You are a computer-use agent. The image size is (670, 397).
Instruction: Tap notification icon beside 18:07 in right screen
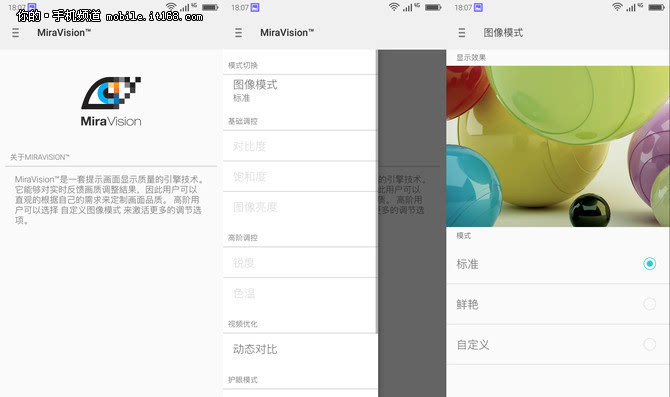[x=478, y=7]
